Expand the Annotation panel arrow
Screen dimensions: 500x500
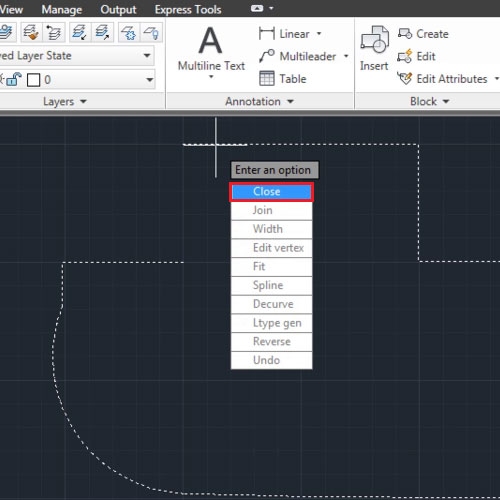pyautogui.click(x=290, y=101)
